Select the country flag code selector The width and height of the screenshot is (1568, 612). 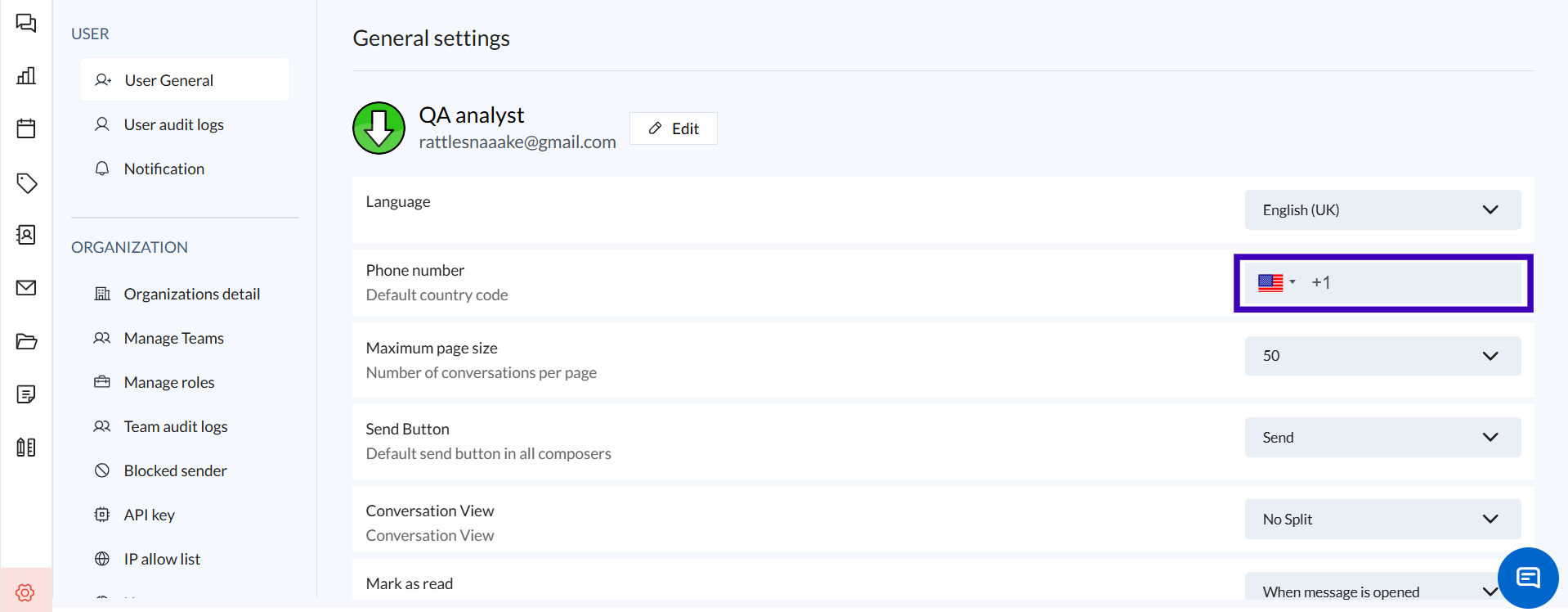(1276, 283)
